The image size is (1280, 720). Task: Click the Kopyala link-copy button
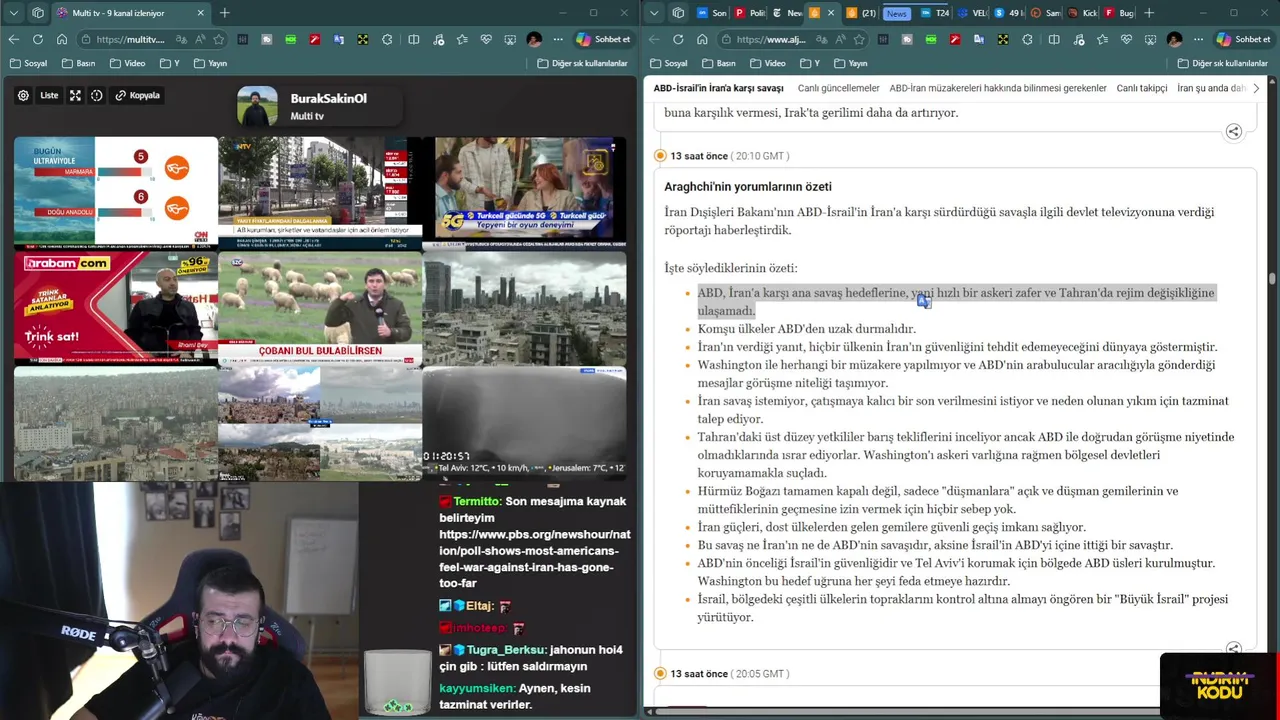[138, 95]
